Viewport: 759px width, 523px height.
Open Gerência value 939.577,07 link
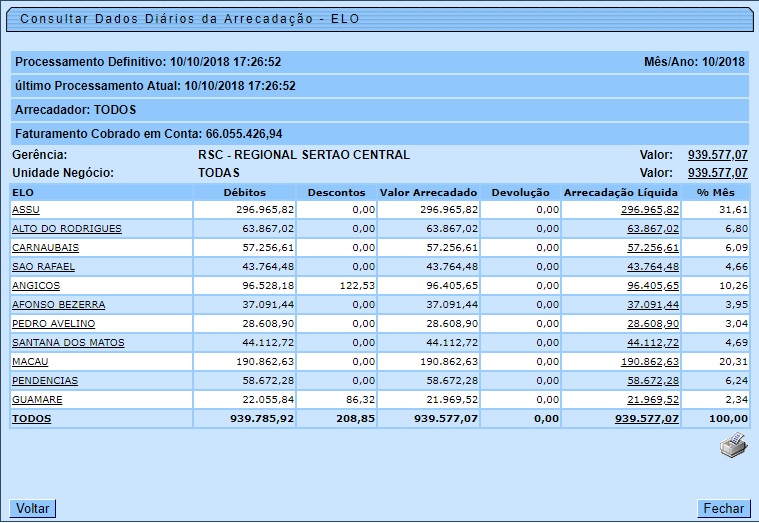[717, 155]
